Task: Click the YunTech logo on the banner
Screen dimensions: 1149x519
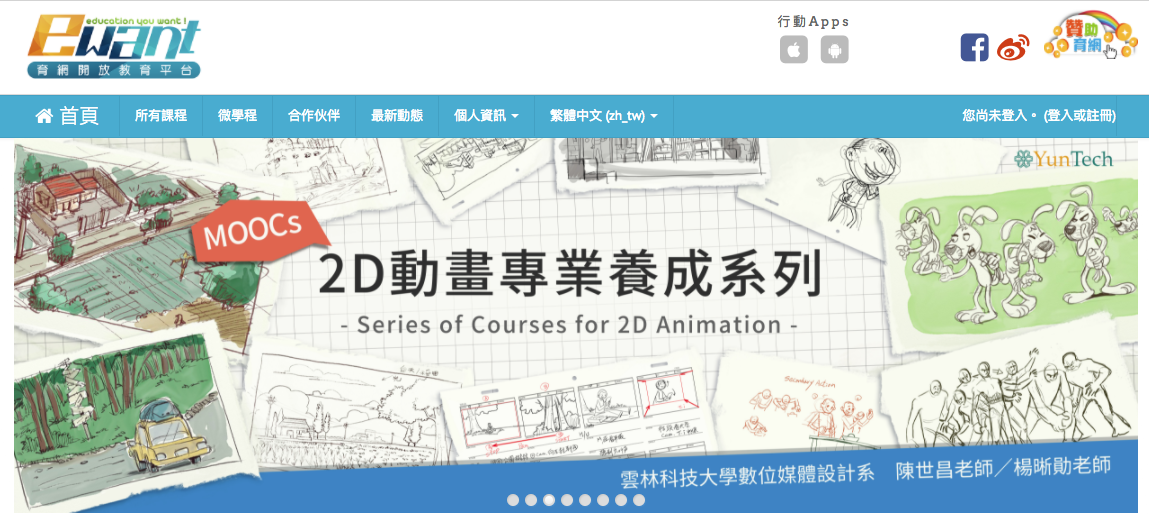Action: (x=1062, y=159)
